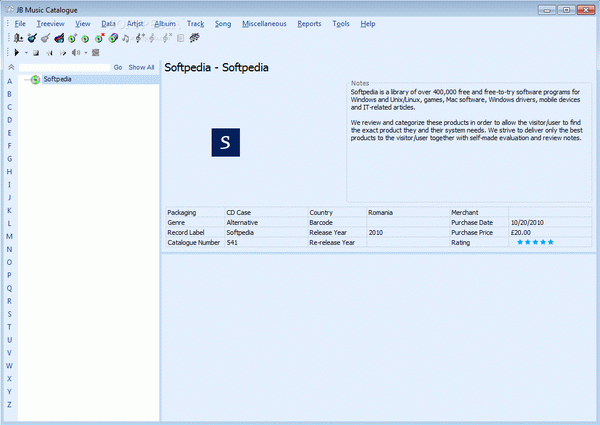
Task: Filter artists by letter W
Action: tap(10, 366)
